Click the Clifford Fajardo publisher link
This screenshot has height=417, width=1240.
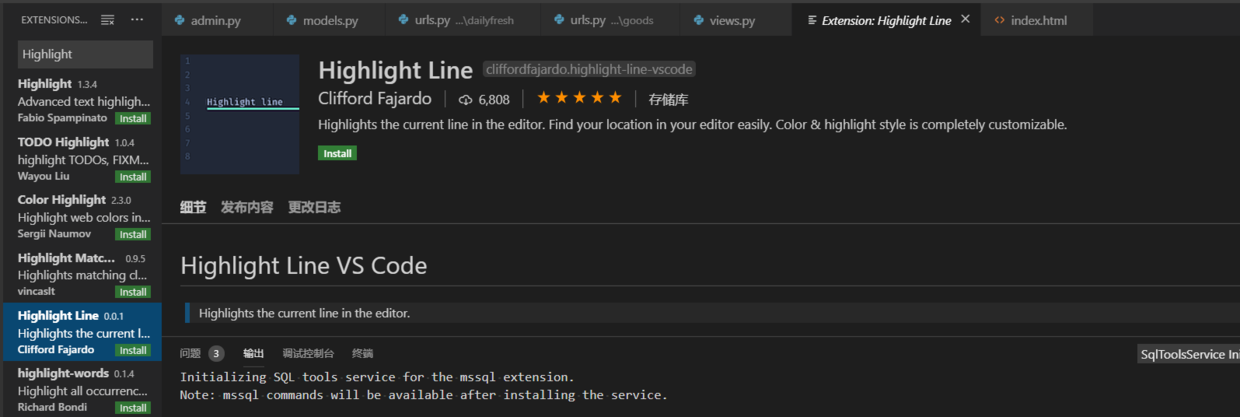point(375,99)
